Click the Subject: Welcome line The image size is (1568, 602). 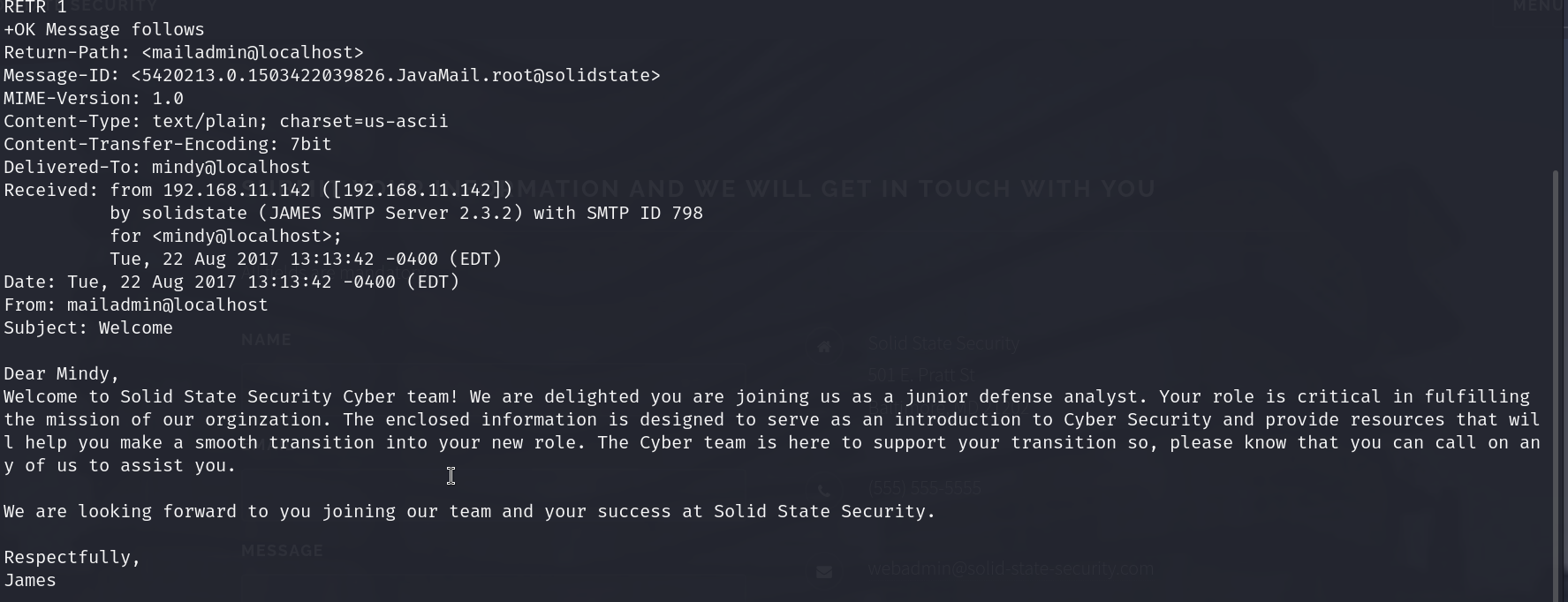point(88,328)
